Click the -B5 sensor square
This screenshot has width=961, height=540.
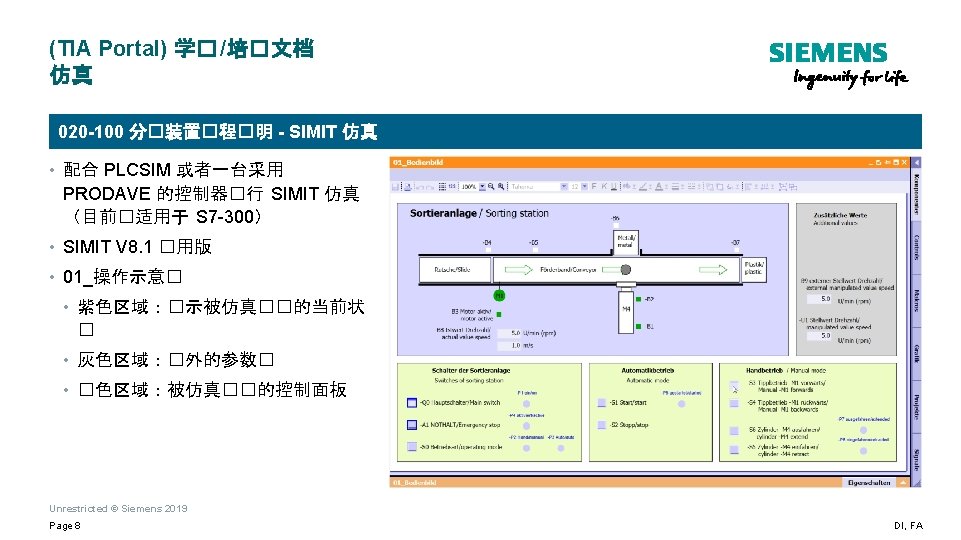(535, 250)
